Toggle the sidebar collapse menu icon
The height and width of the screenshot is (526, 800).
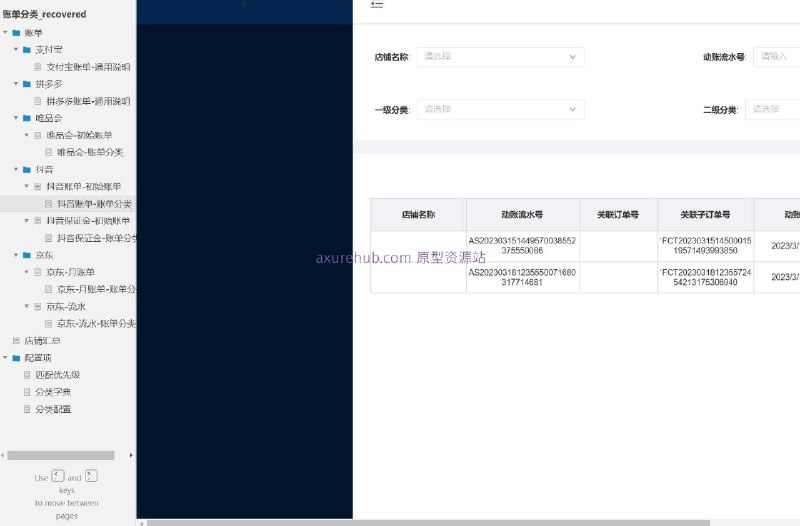pos(377,5)
